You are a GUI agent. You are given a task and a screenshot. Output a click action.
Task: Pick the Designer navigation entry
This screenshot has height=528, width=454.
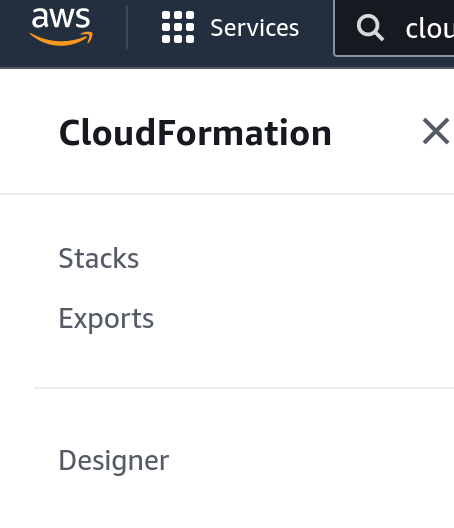[114, 461]
